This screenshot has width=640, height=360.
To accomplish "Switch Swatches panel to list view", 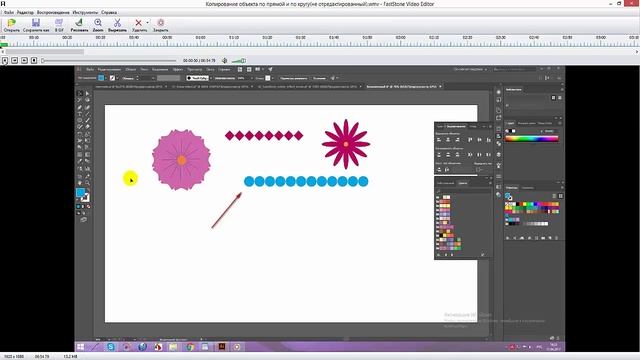I will [554, 196].
